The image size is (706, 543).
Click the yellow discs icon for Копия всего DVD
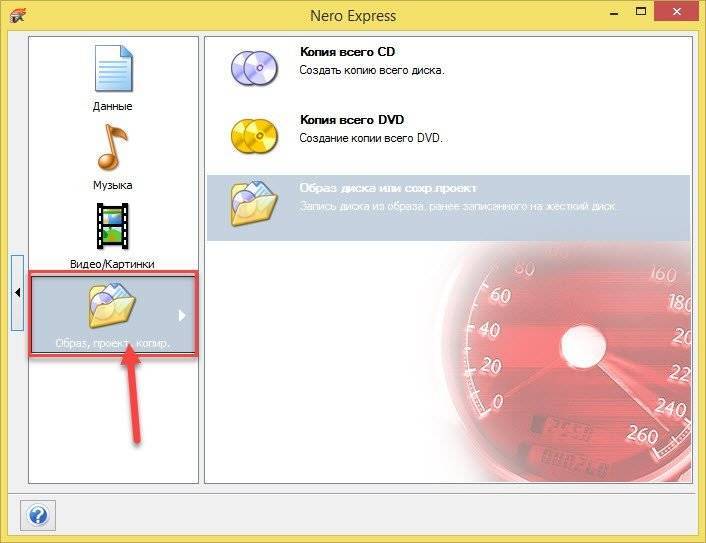[x=254, y=136]
